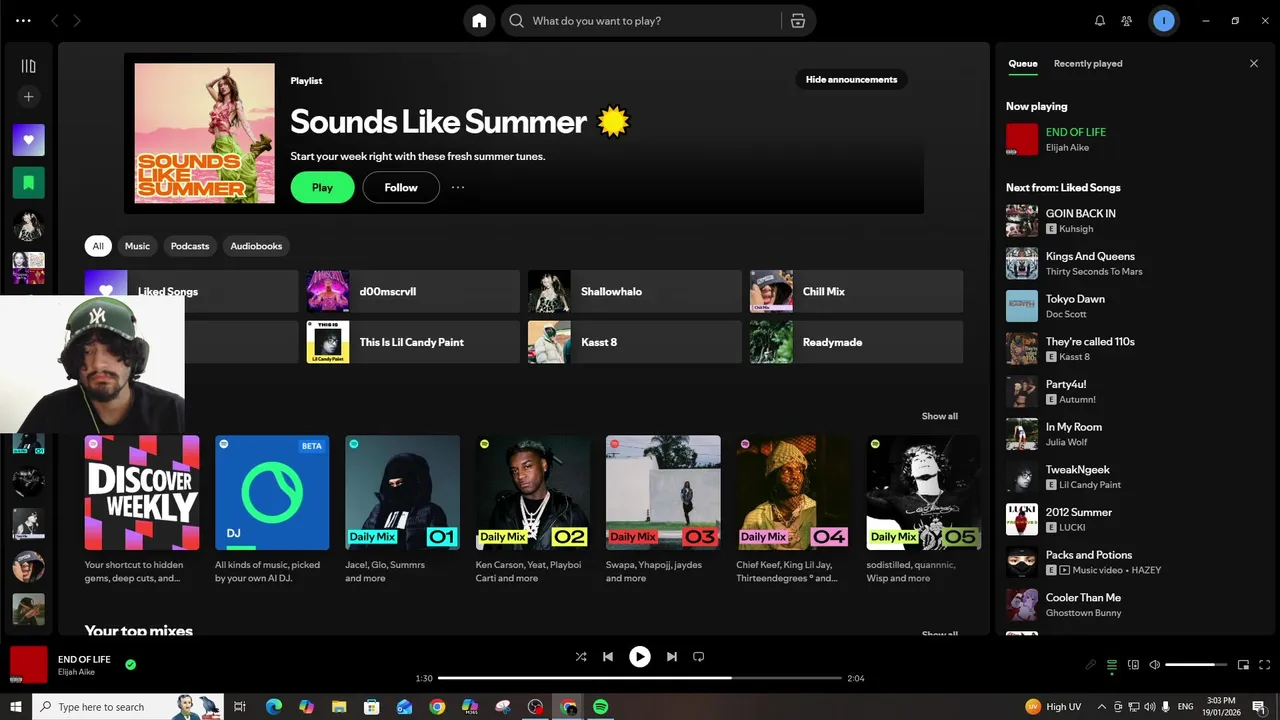Click Spotify icon in the taskbar
This screenshot has height=720, width=1280.
click(600, 707)
